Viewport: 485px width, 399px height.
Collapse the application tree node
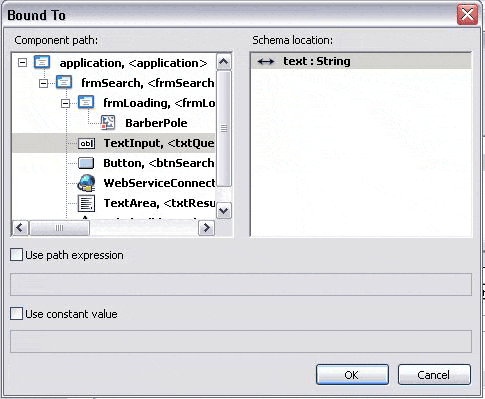(x=22, y=63)
